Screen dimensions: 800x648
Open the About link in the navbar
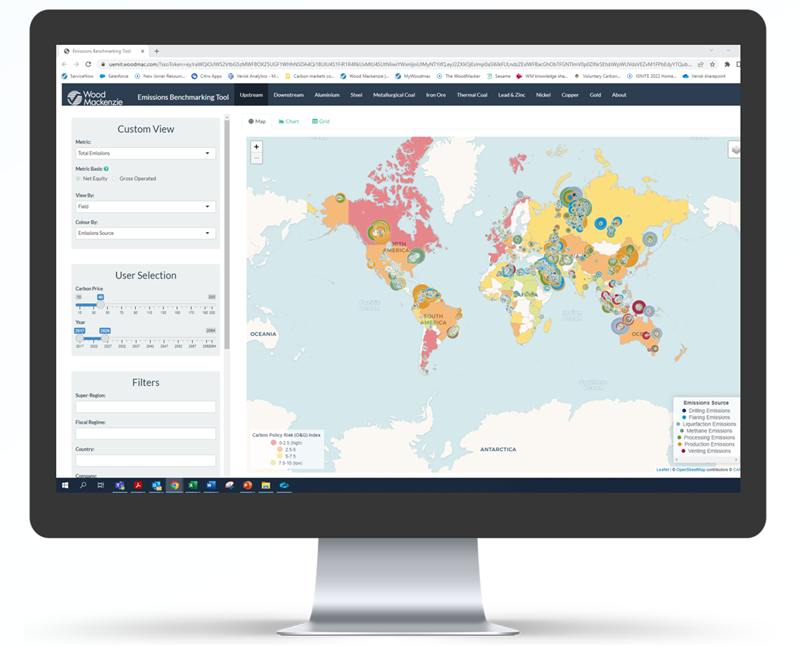[619, 95]
